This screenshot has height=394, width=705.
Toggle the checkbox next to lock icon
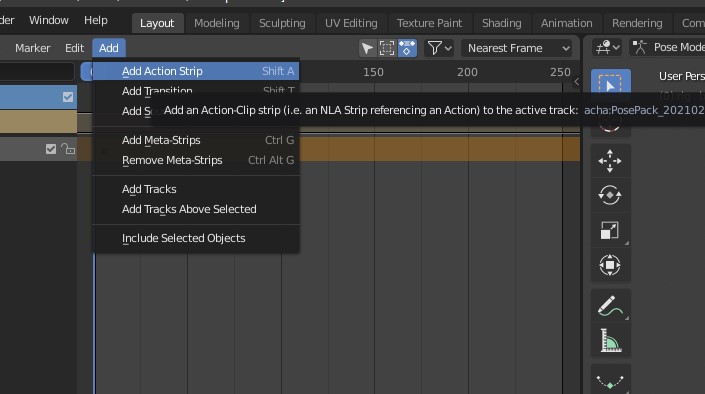pos(51,149)
